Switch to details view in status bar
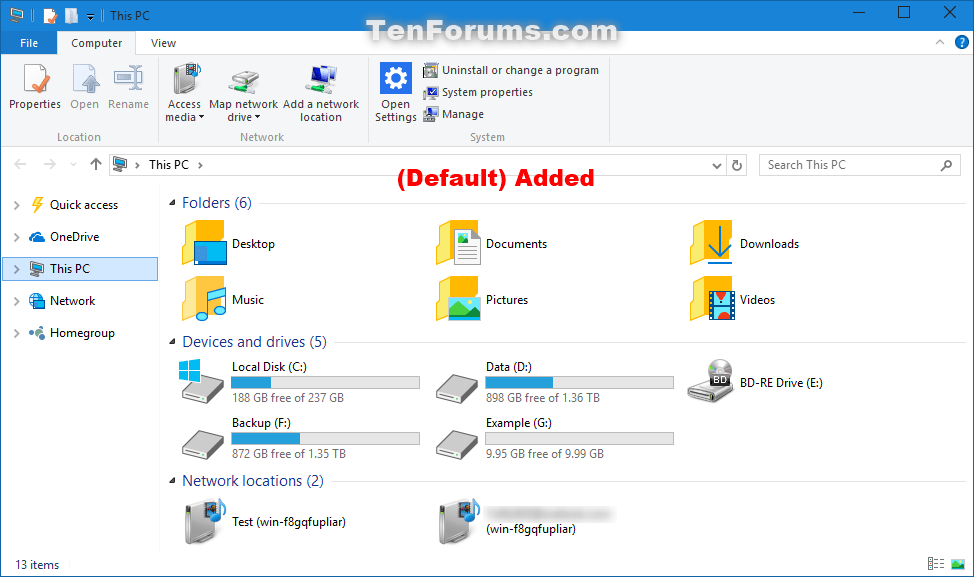This screenshot has height=577, width=974. coord(936,564)
